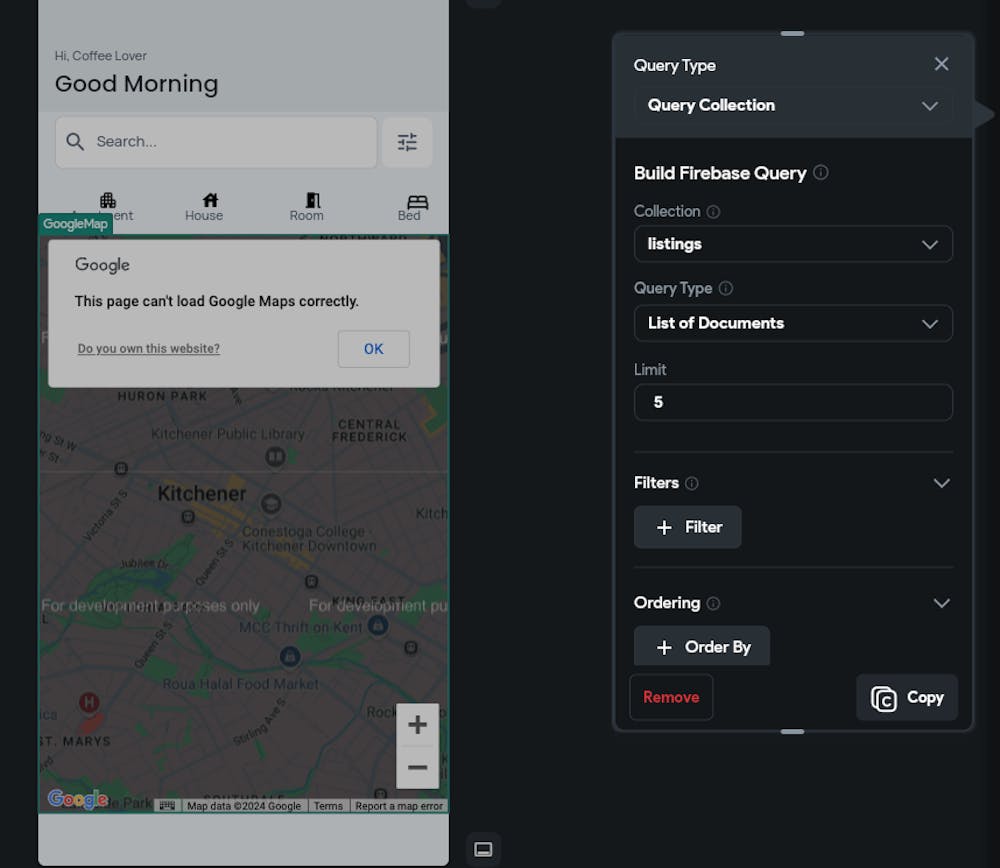Open the listings collection dropdown
The image size is (1000, 868).
(793, 244)
